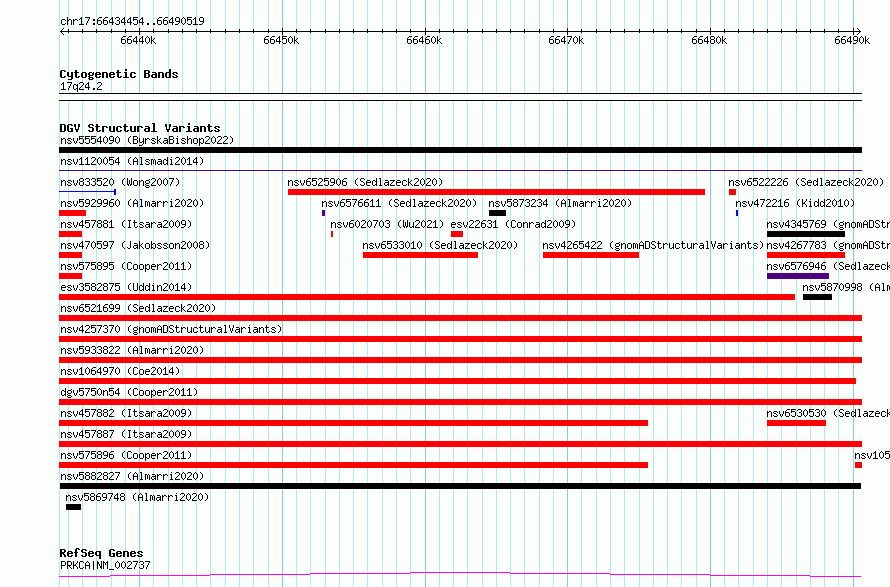
Task: Open the nsv1064970 (Coe2014) variant
Action: (x=120, y=371)
